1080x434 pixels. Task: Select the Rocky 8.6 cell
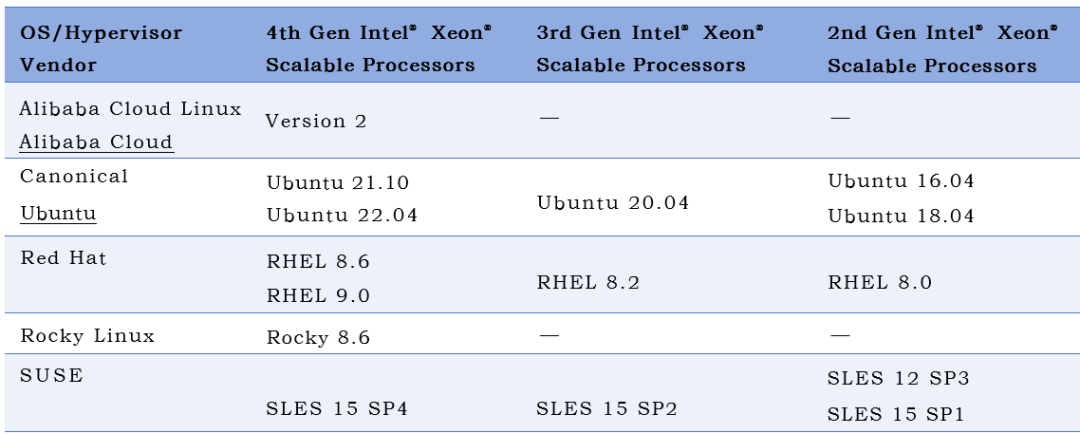pyautogui.click(x=318, y=338)
